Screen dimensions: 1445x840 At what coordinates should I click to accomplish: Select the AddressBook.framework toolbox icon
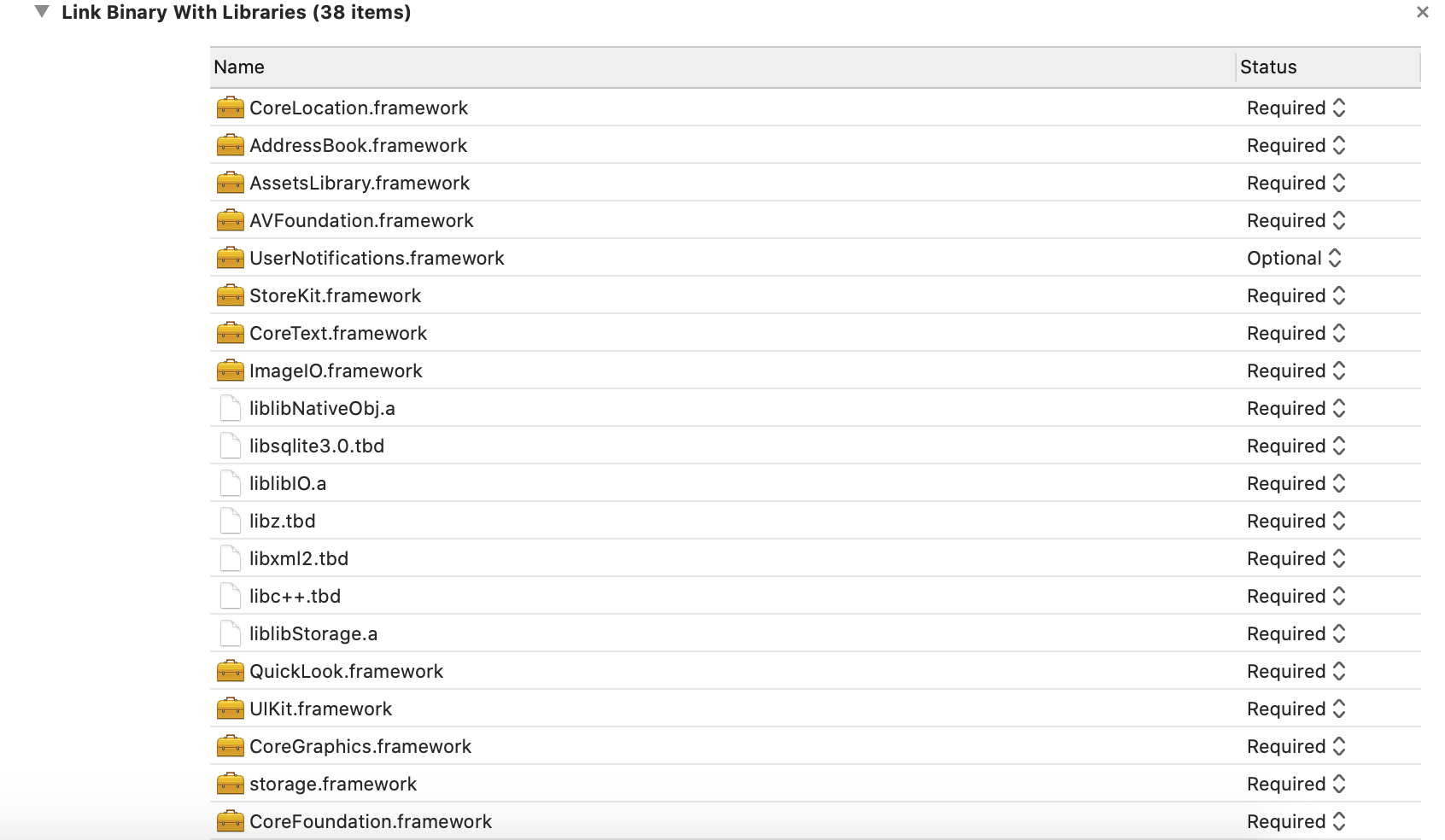(230, 145)
